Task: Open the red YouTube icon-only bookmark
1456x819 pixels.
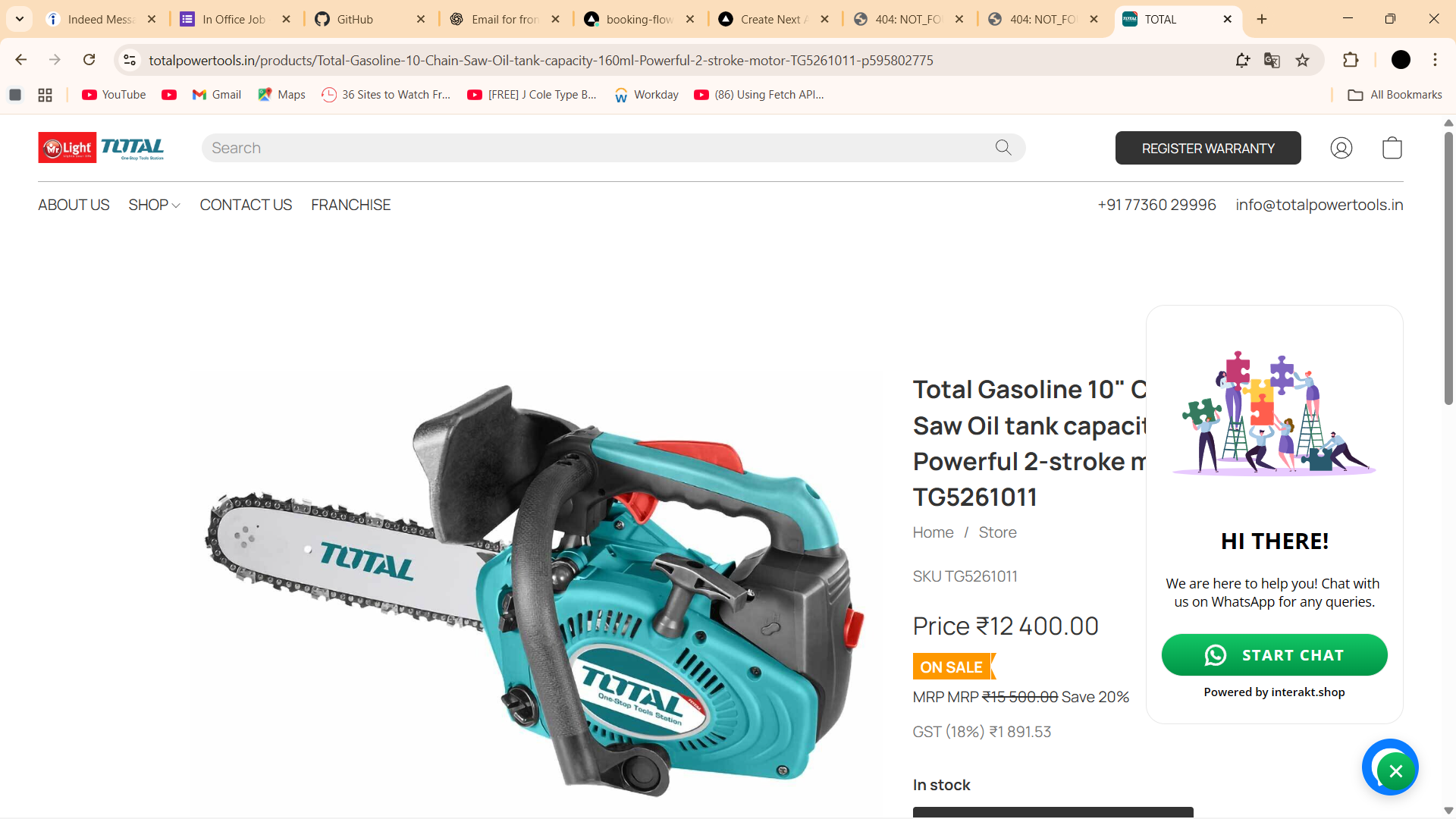Action: click(169, 95)
